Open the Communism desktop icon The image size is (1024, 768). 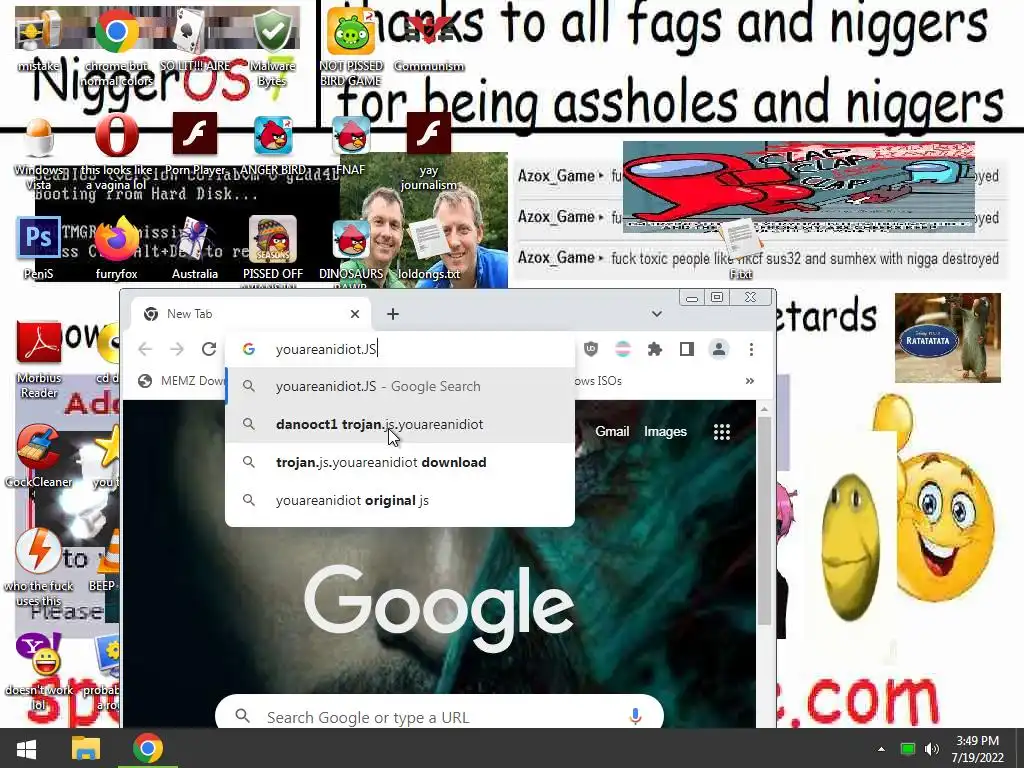pos(429,40)
